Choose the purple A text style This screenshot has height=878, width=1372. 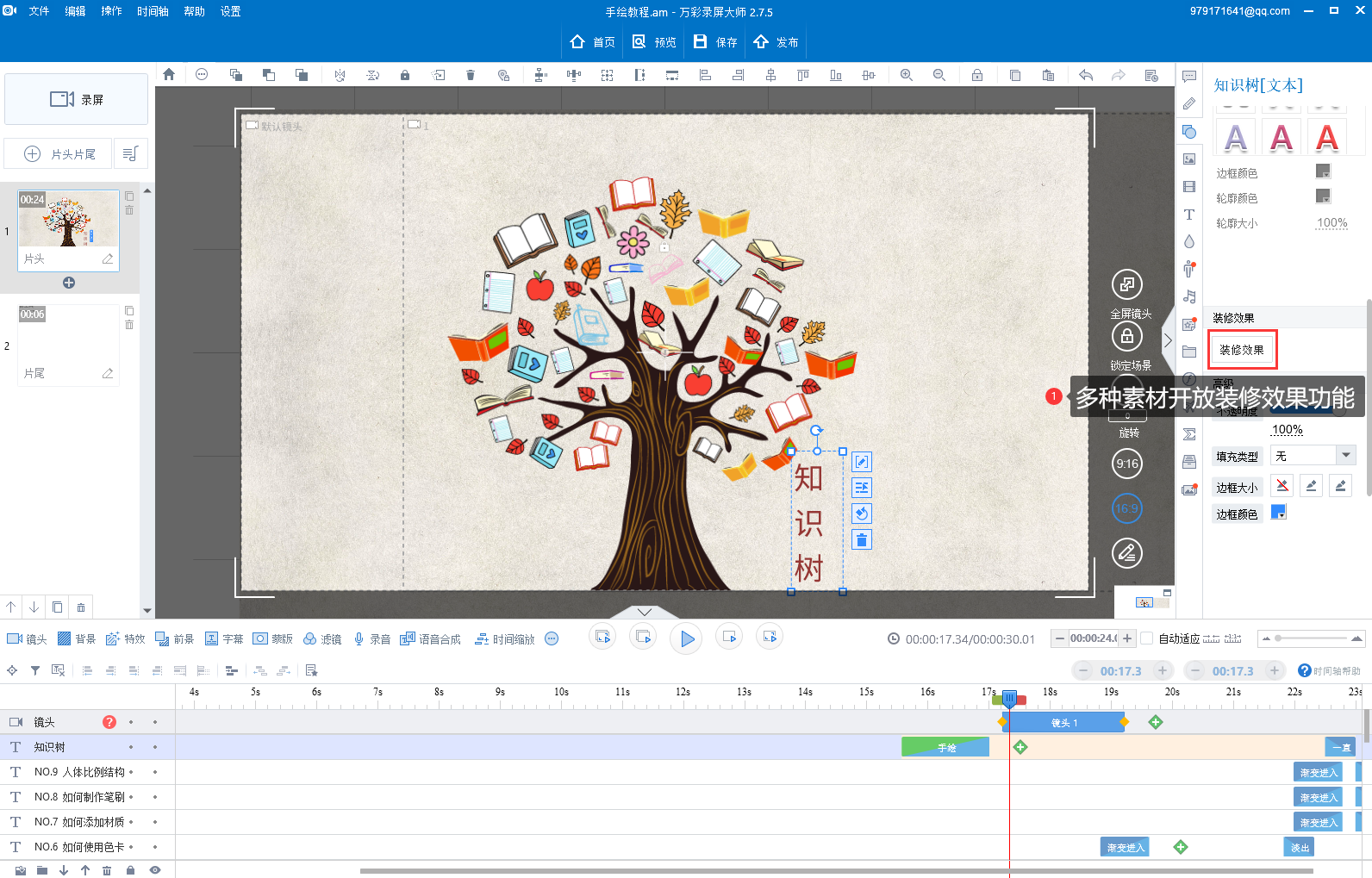tap(1236, 138)
